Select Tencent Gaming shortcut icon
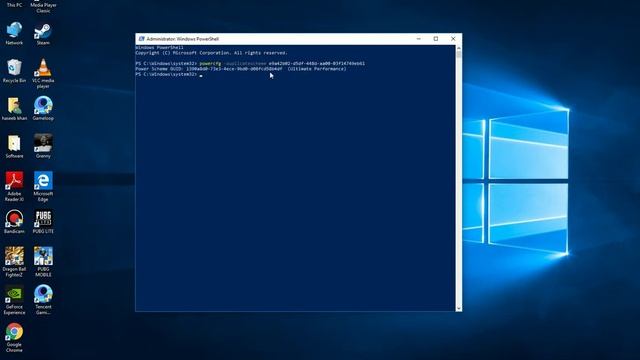This screenshot has width=640, height=360. (x=43, y=300)
